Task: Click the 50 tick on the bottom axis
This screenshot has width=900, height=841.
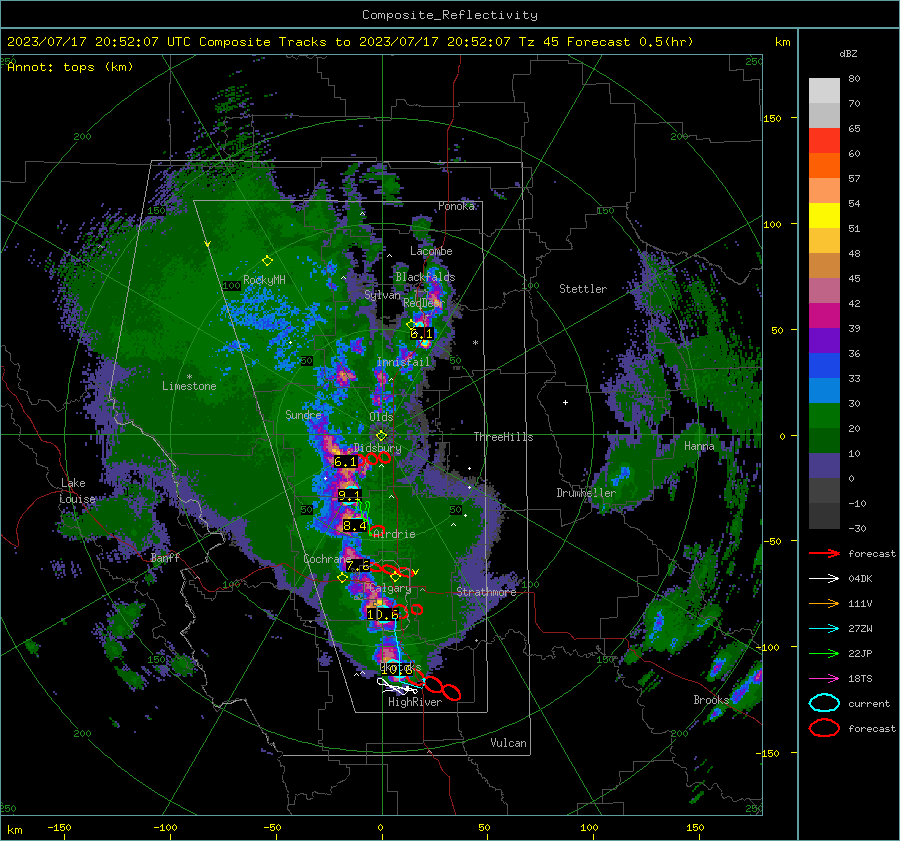Action: 484,827
